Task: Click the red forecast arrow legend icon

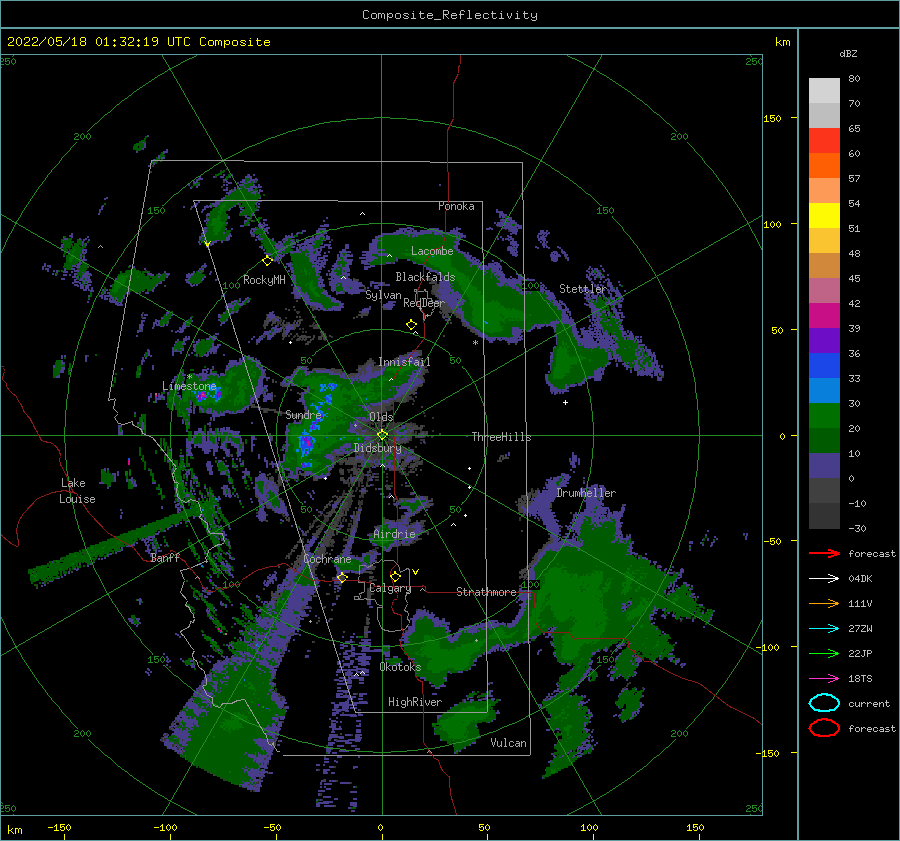Action: coord(824,553)
